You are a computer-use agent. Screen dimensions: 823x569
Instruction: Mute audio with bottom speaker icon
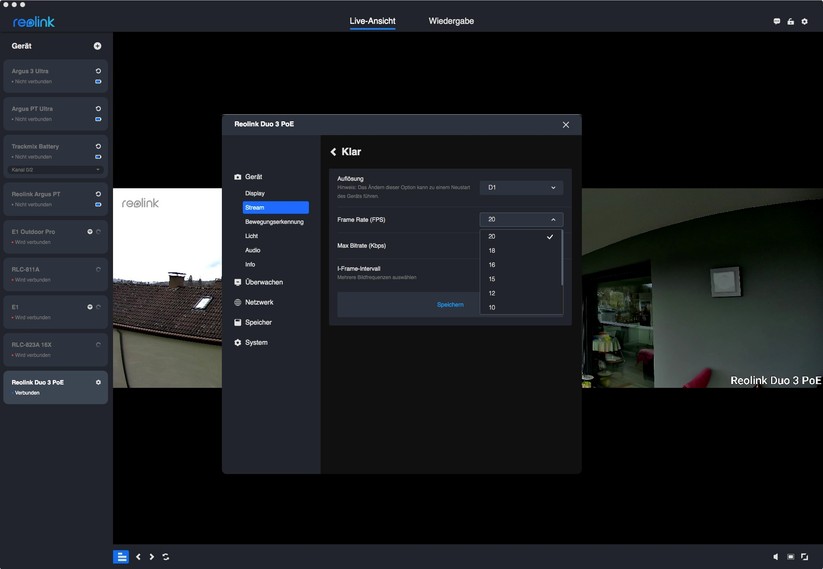776,557
